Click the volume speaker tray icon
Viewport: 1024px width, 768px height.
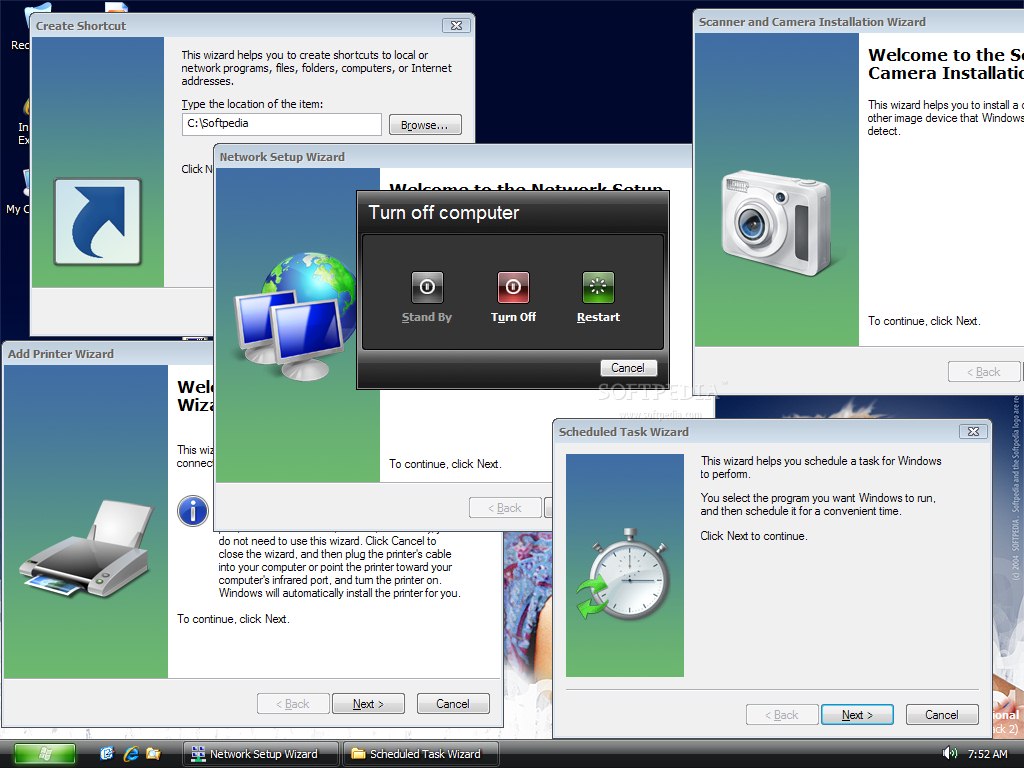tap(950, 754)
